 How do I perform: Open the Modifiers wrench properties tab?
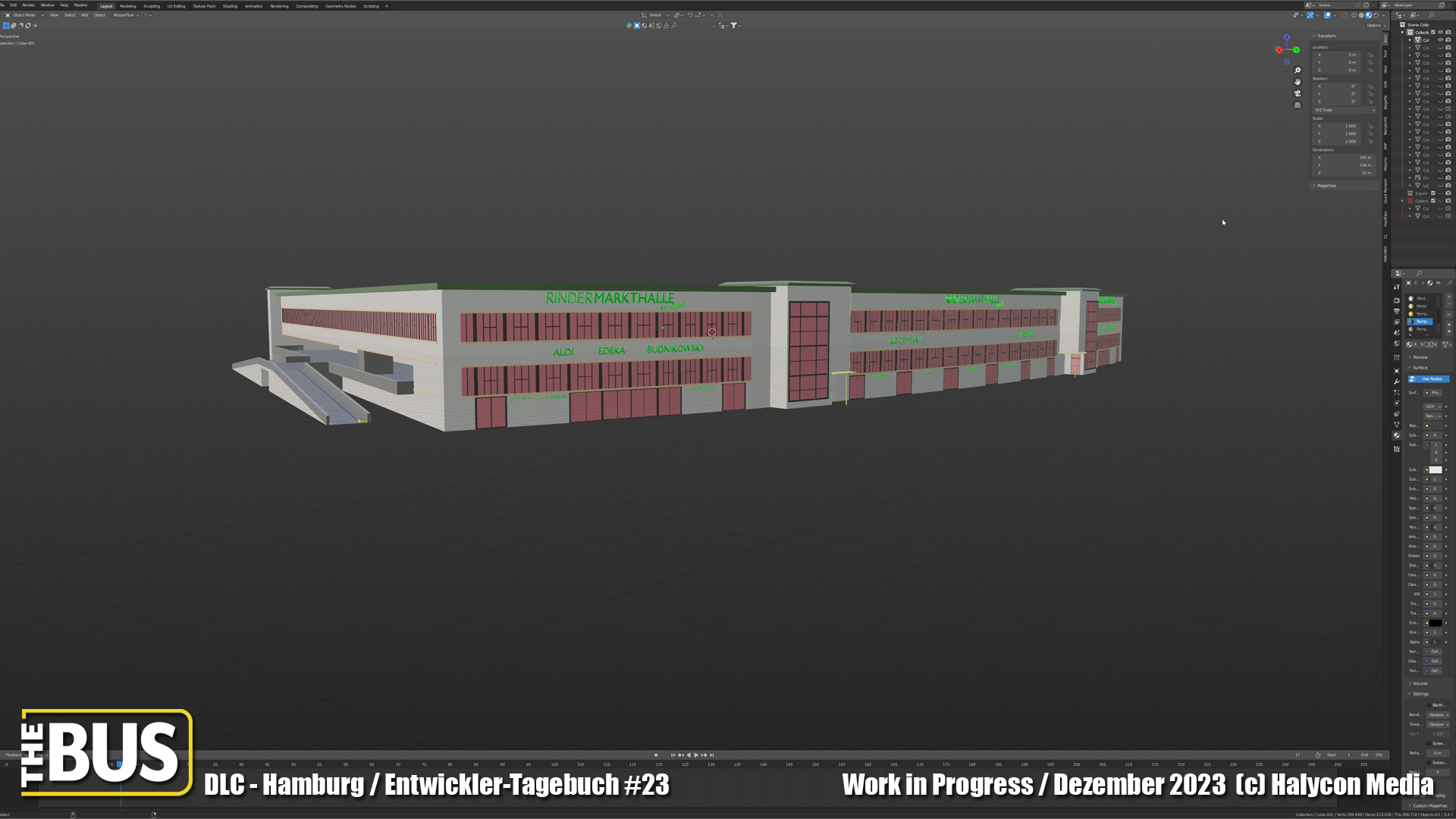click(x=1397, y=381)
